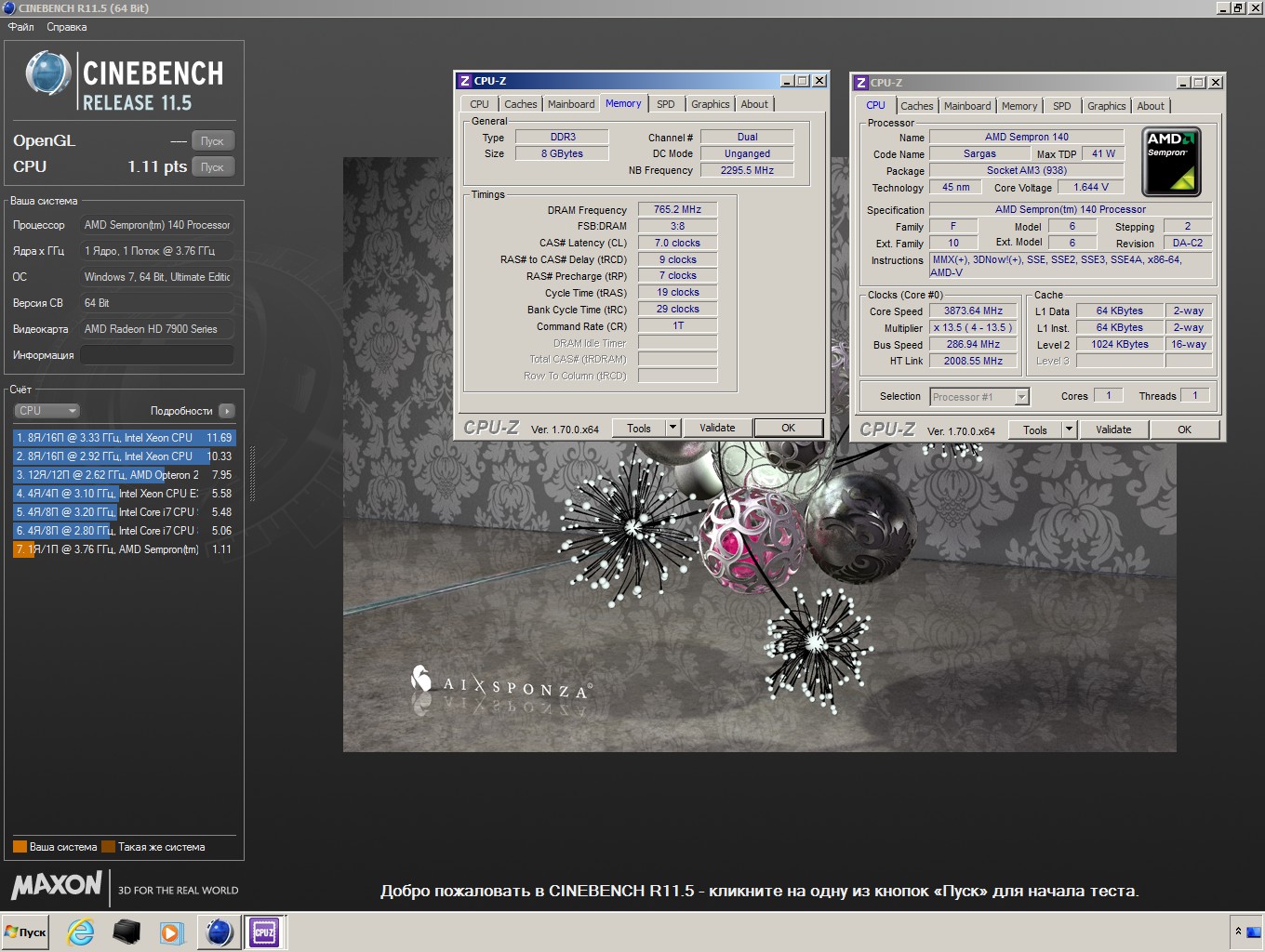Click OK in the Memory window
Viewport: 1265px width, 952px height.
(x=788, y=428)
